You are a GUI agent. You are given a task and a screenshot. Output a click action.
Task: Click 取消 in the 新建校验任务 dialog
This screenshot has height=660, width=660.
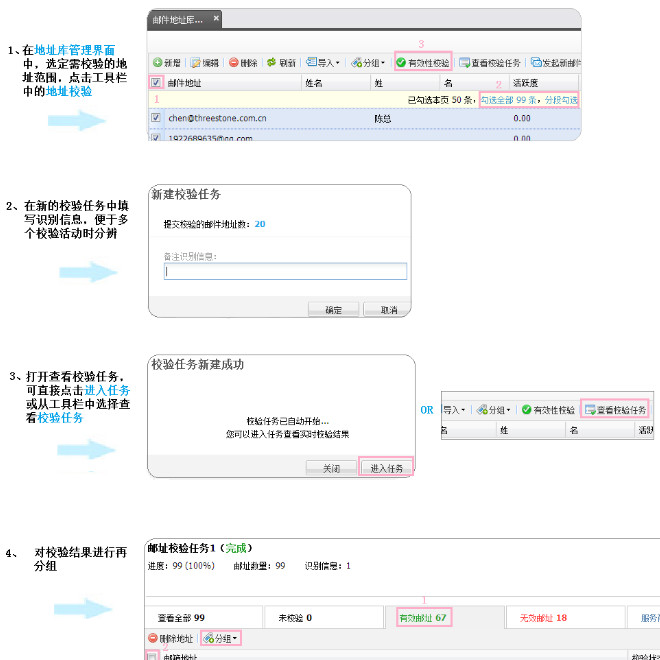coord(387,310)
